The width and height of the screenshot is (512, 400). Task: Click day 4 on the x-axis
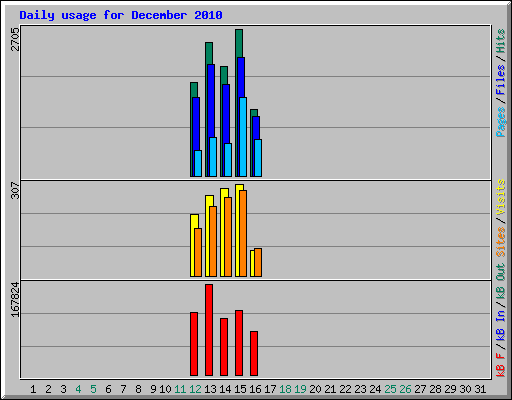click(78, 389)
